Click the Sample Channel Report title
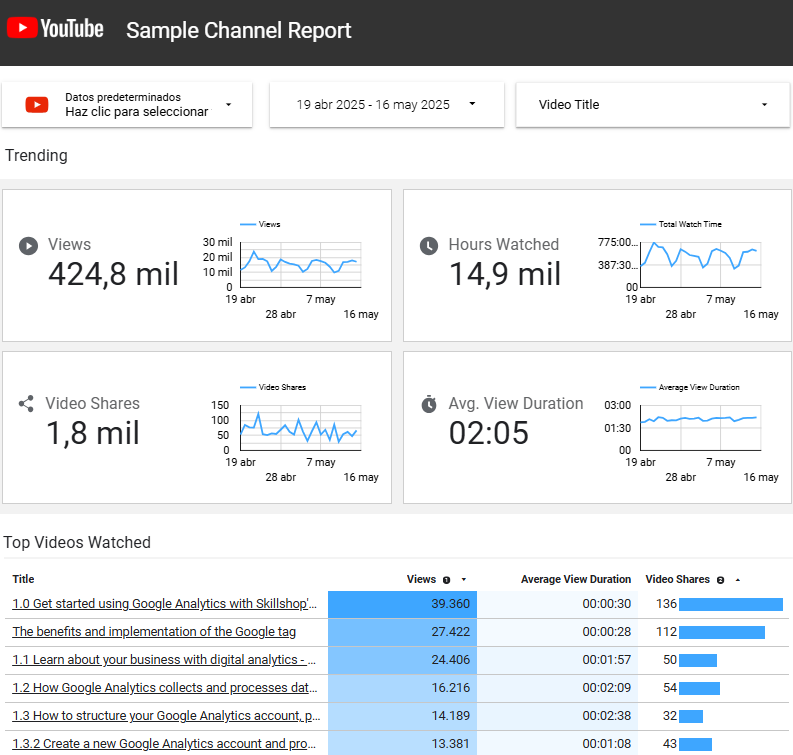Image resolution: width=793 pixels, height=755 pixels. coord(238,30)
